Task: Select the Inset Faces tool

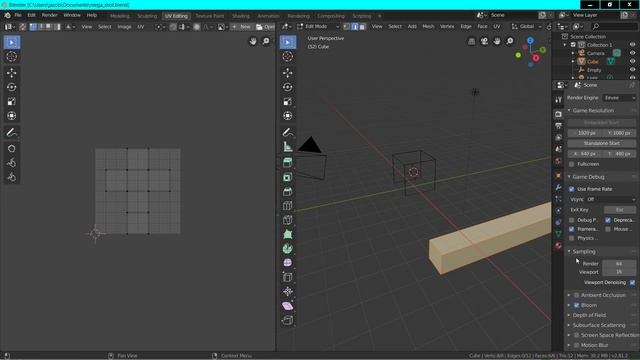Action: pos(288,177)
